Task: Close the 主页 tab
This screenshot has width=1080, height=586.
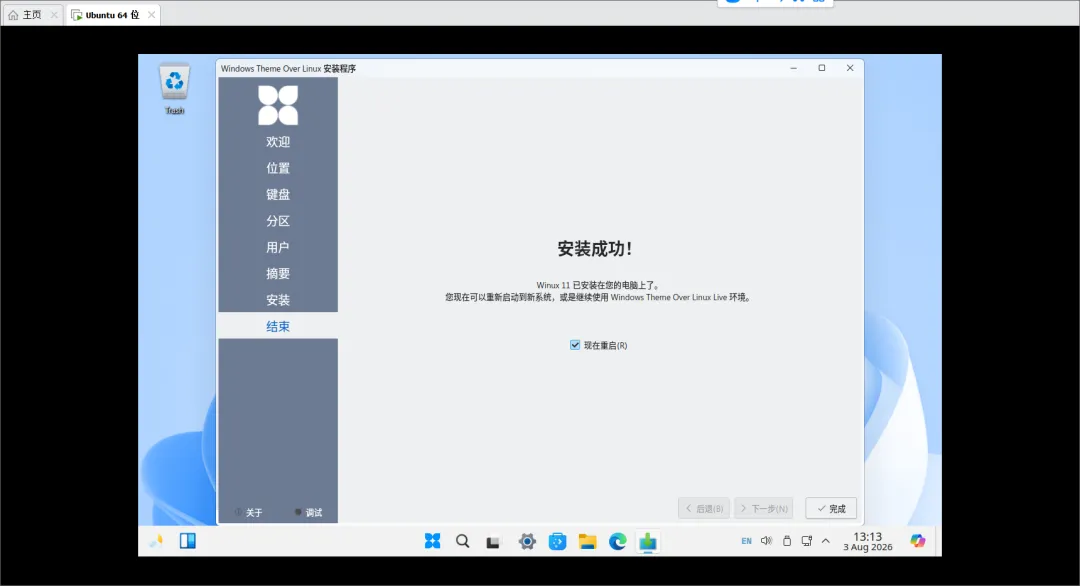Action: (x=54, y=14)
